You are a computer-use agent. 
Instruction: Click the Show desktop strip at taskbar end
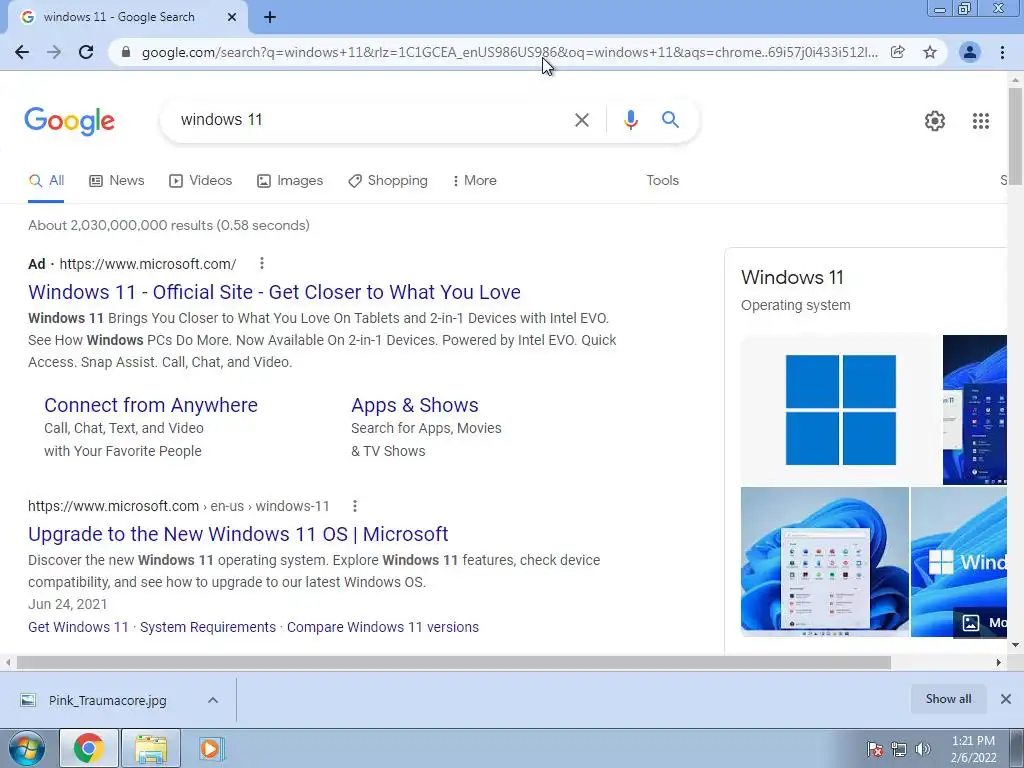point(1017,748)
